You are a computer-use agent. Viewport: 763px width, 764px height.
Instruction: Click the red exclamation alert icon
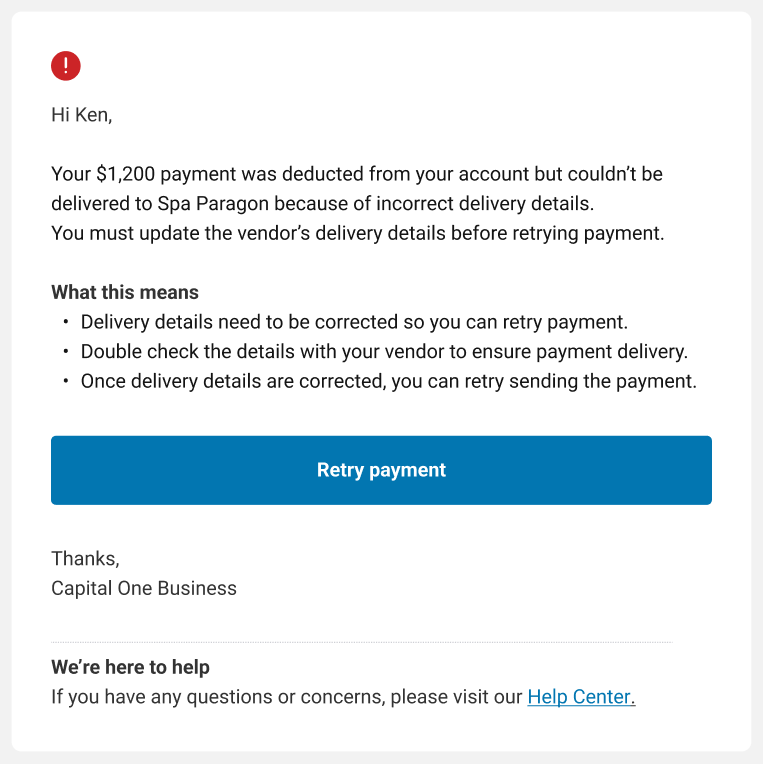pyautogui.click(x=66, y=67)
